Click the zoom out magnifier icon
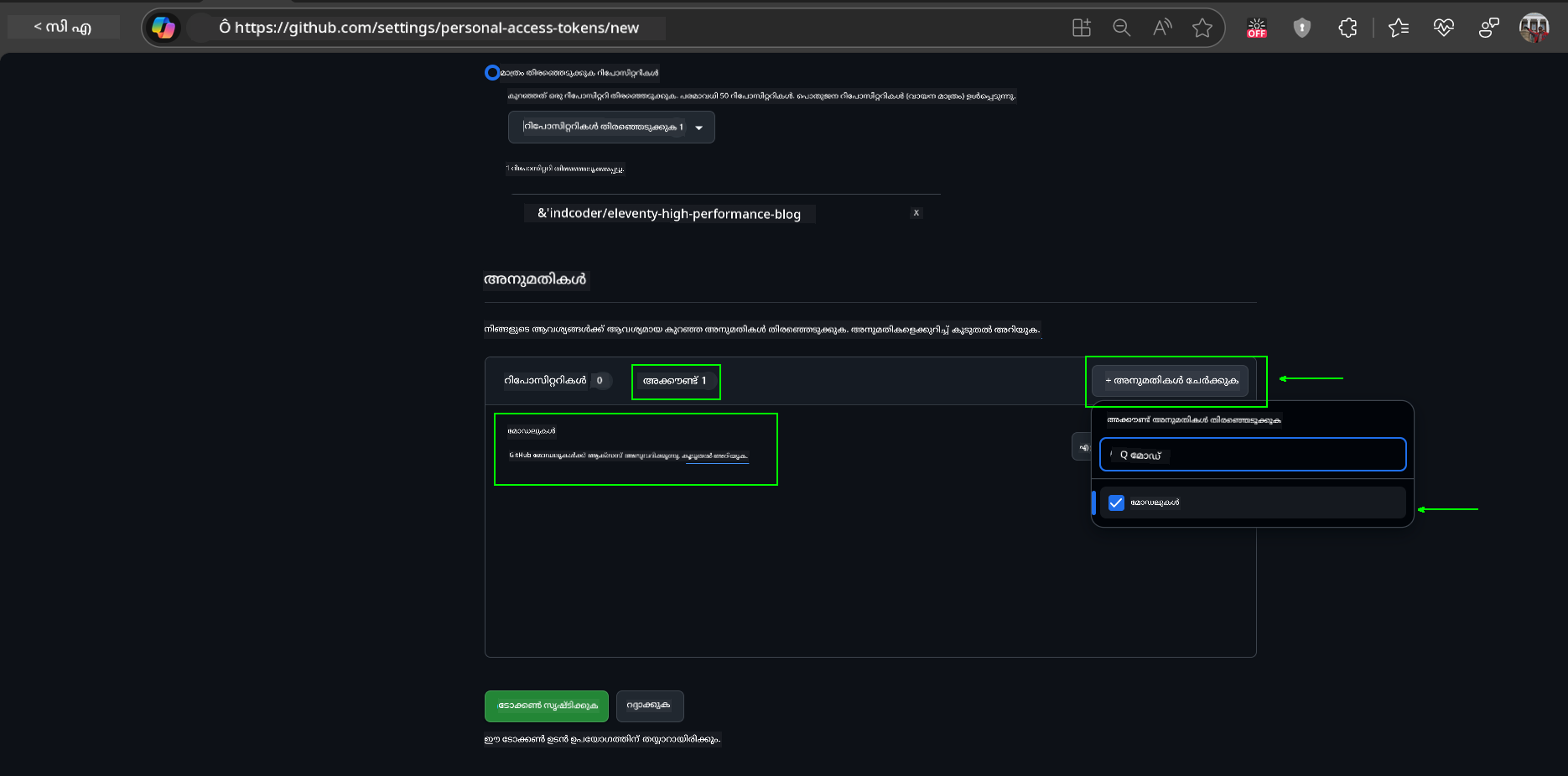 tap(1121, 28)
